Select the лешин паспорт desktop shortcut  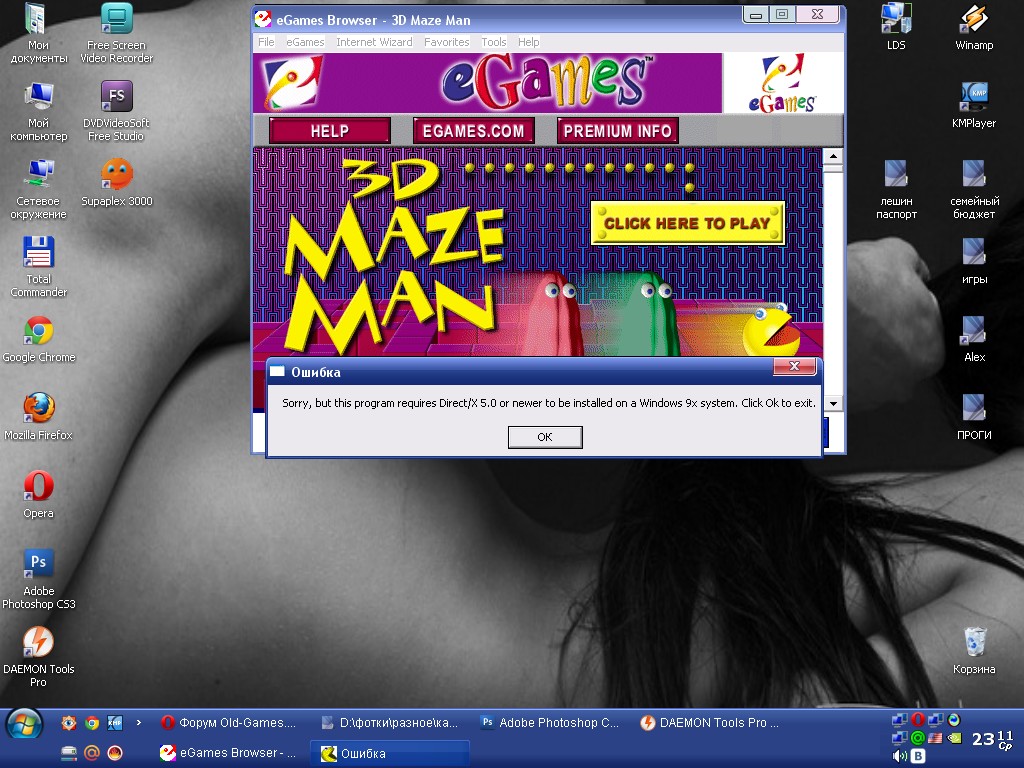[x=896, y=189]
